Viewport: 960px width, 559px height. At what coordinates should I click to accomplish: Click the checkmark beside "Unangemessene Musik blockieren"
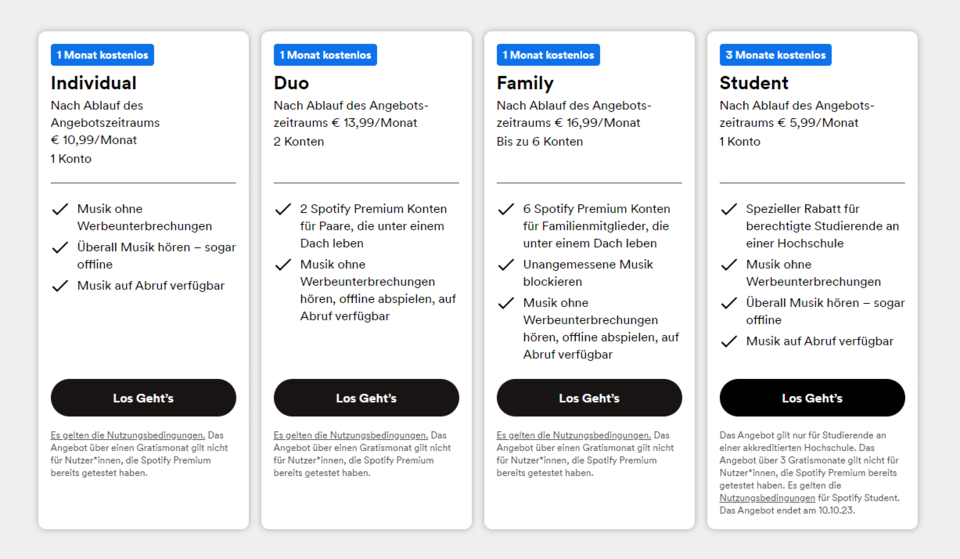506,265
